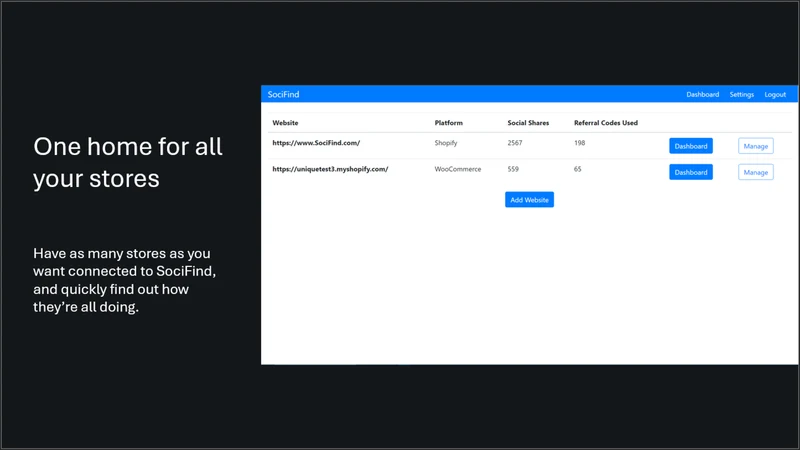Click the Website column header

[285, 123]
